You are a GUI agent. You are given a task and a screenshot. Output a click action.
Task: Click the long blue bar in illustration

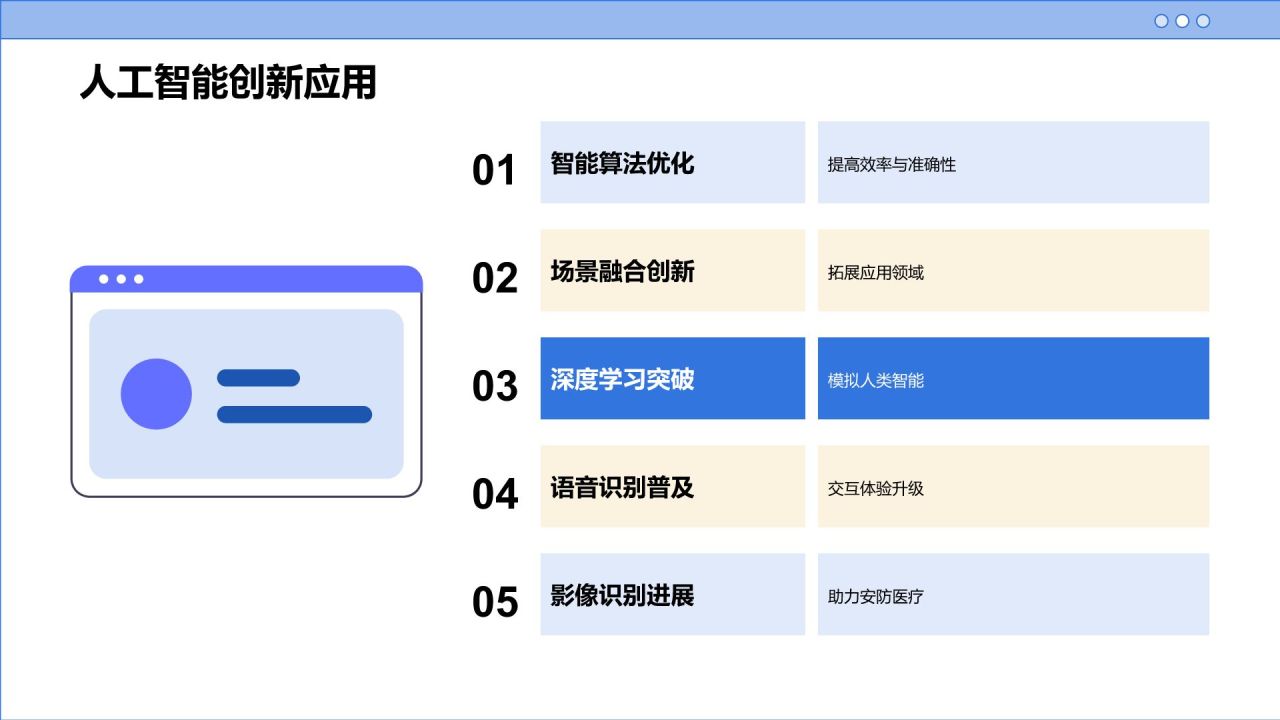coord(294,414)
